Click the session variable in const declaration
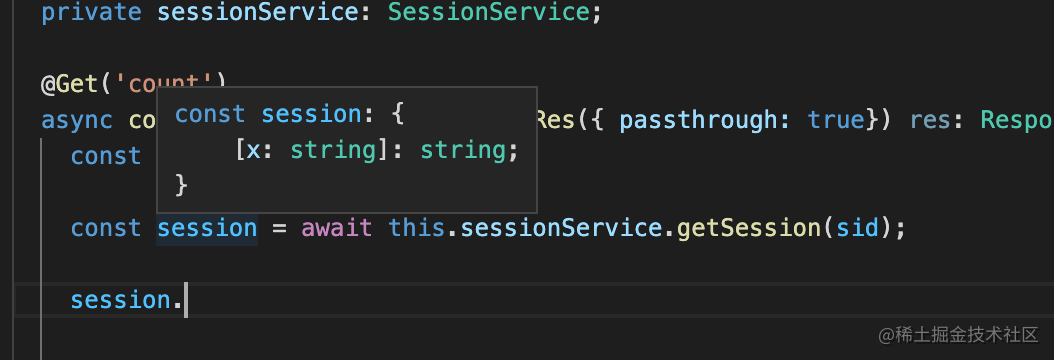 tap(207, 228)
